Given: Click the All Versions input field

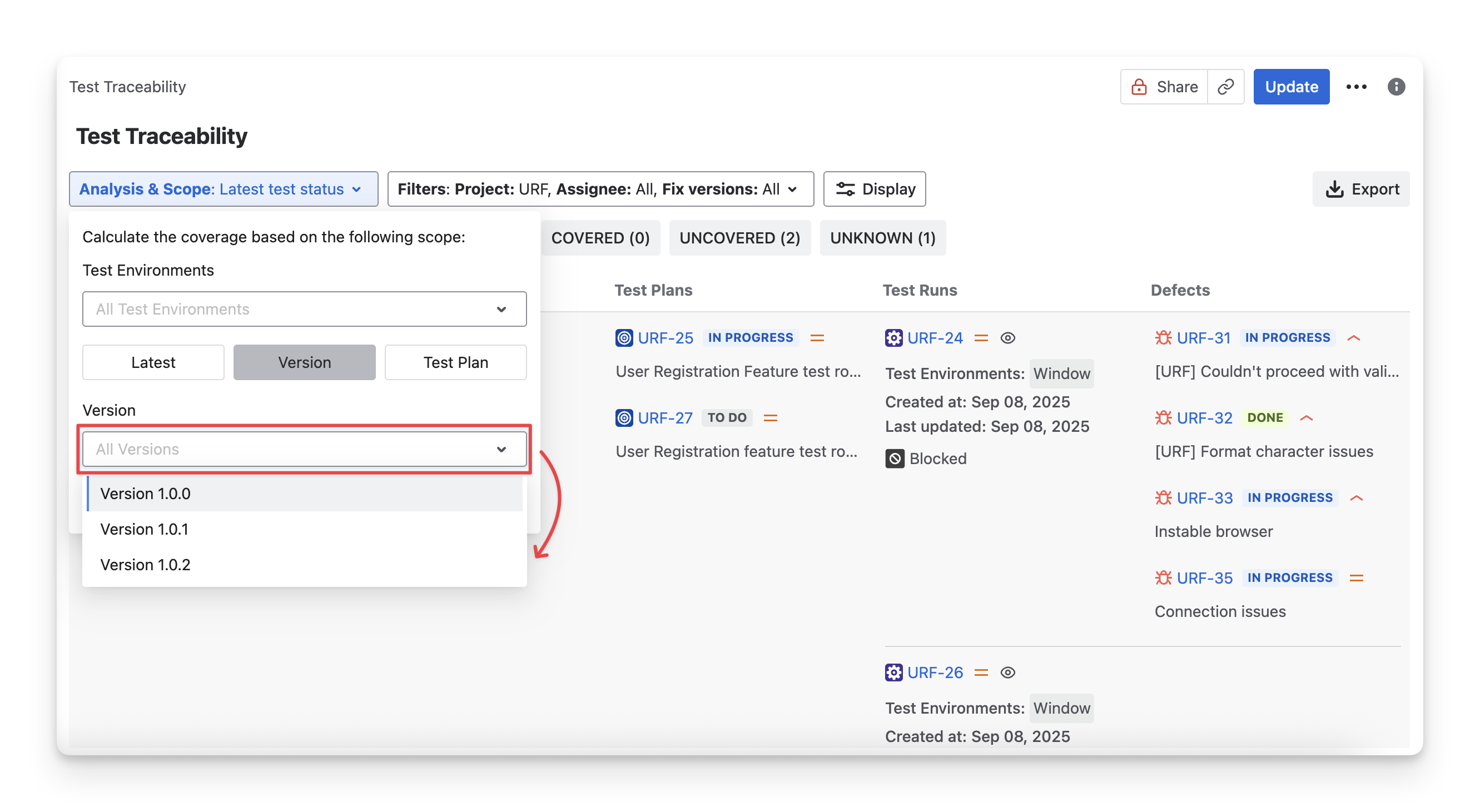Looking at the screenshot, I should (x=287, y=449).
